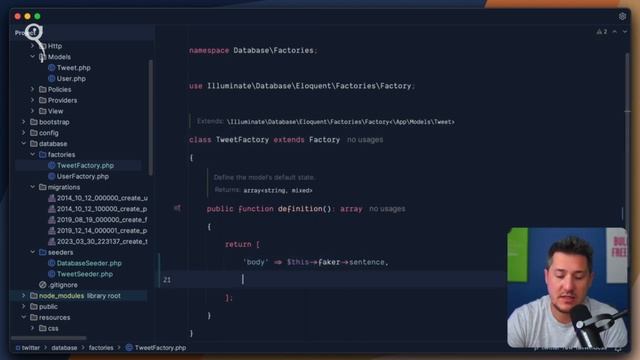Click 'no usages' hint beside definition()
The image size is (640, 360).
[387, 209]
